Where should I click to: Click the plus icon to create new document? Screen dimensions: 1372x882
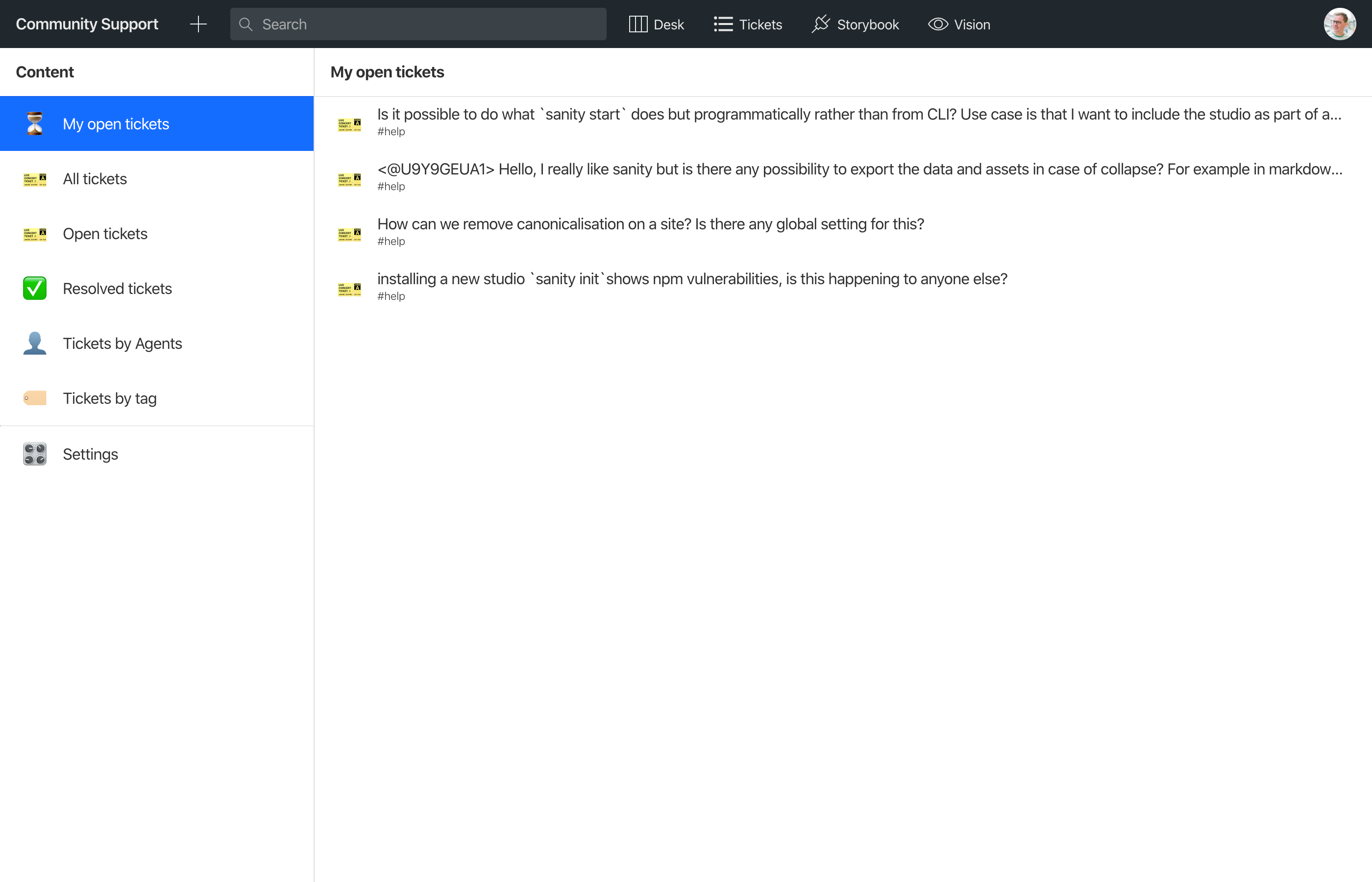point(198,24)
